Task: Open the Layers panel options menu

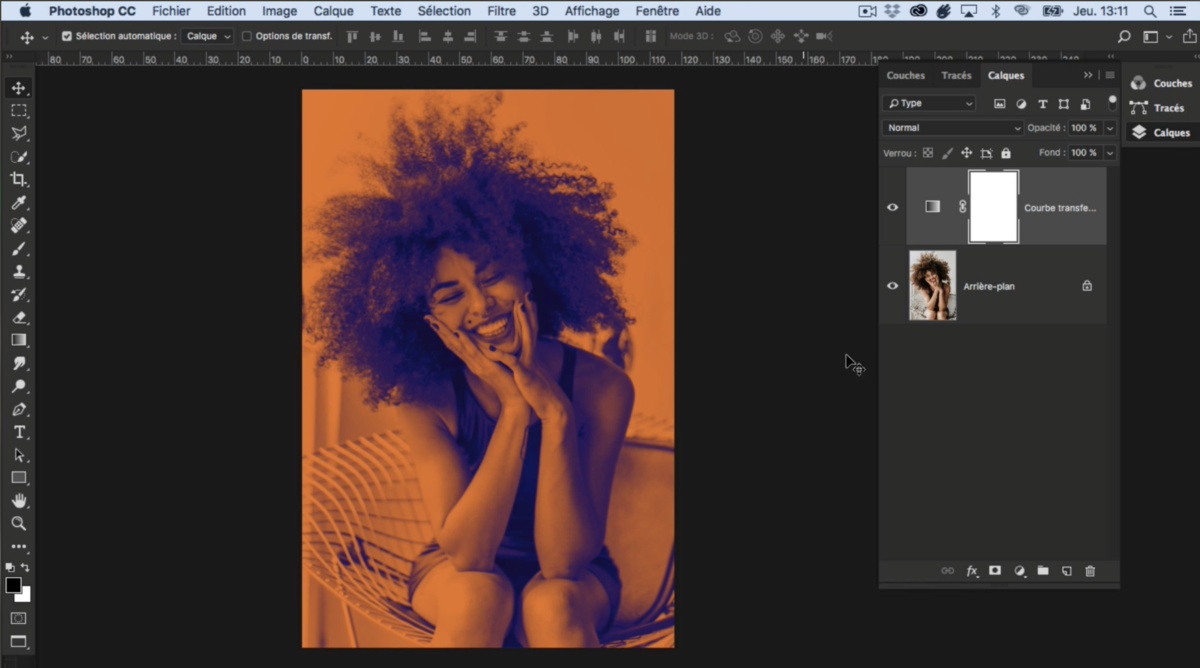Action: coord(1110,75)
